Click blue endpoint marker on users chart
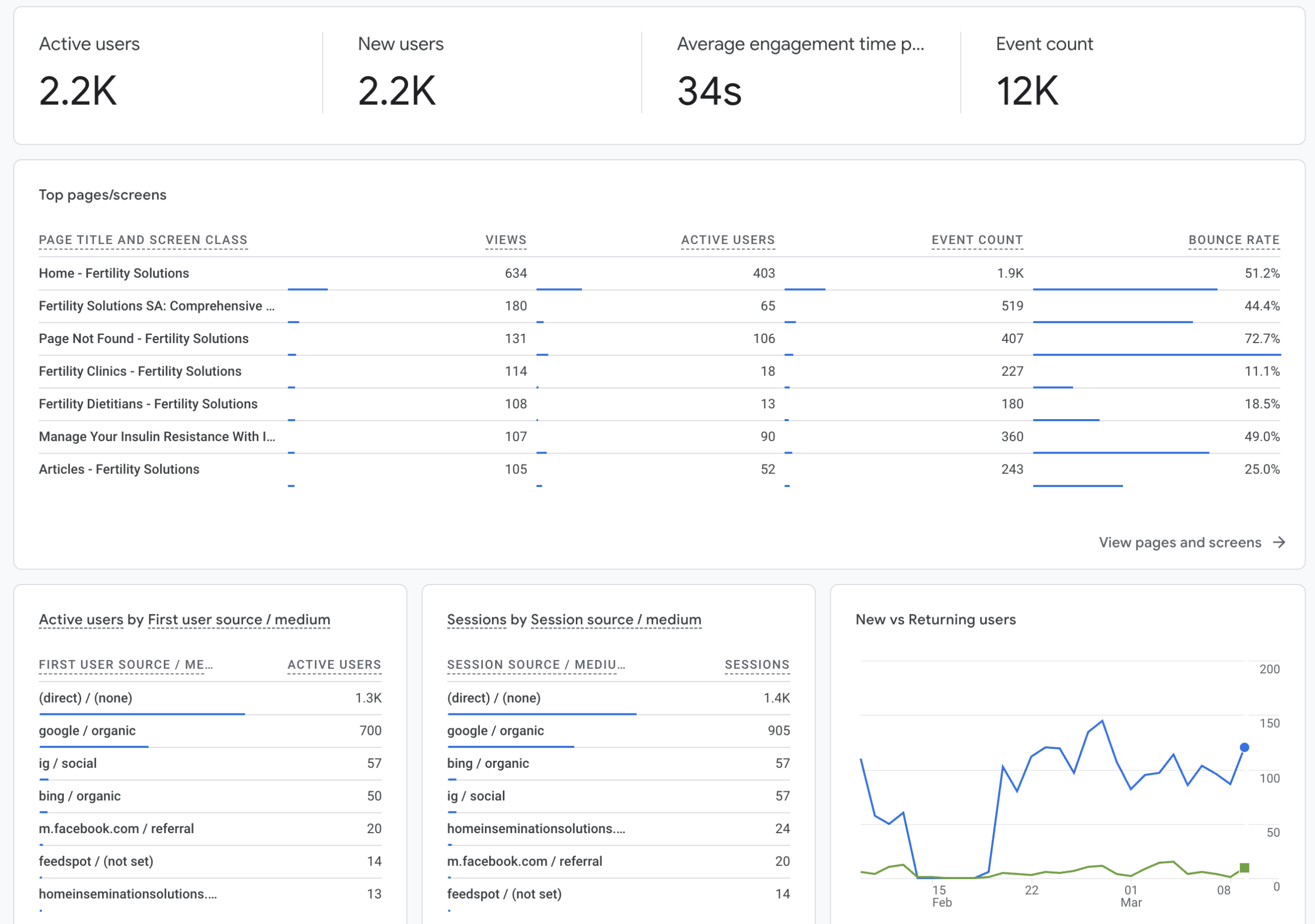The image size is (1315, 924). (x=1244, y=747)
